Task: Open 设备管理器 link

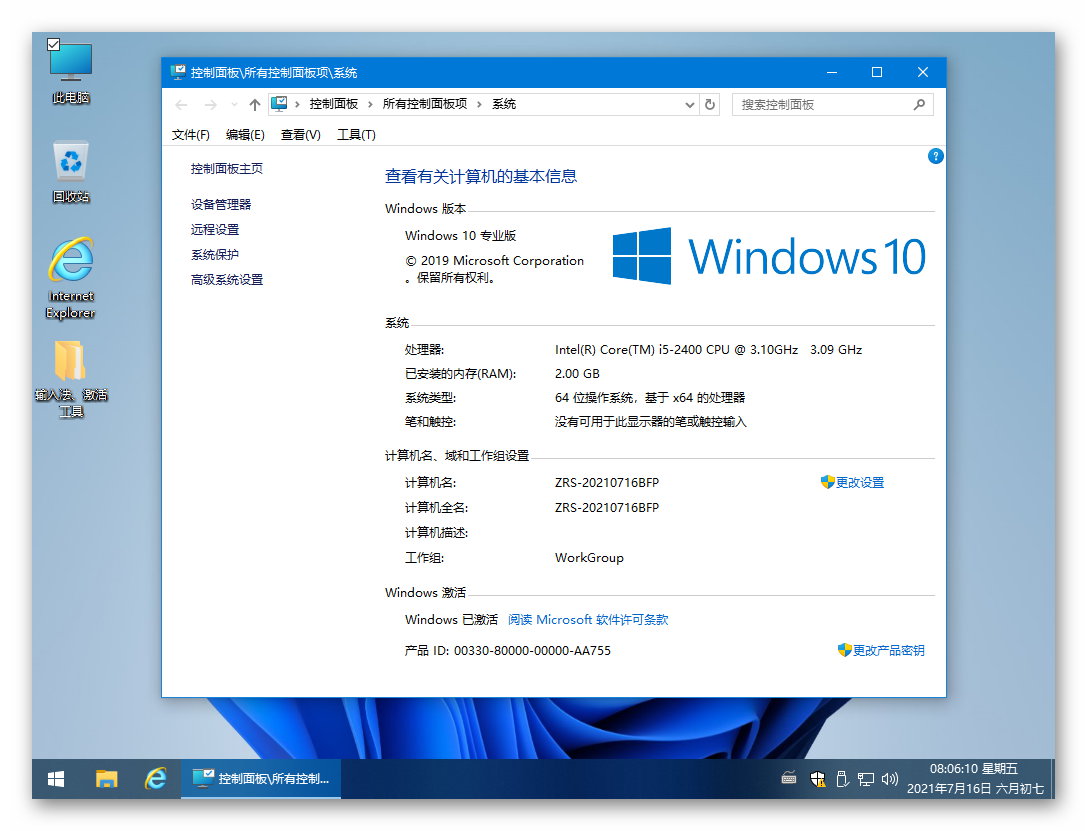Action: click(221, 204)
